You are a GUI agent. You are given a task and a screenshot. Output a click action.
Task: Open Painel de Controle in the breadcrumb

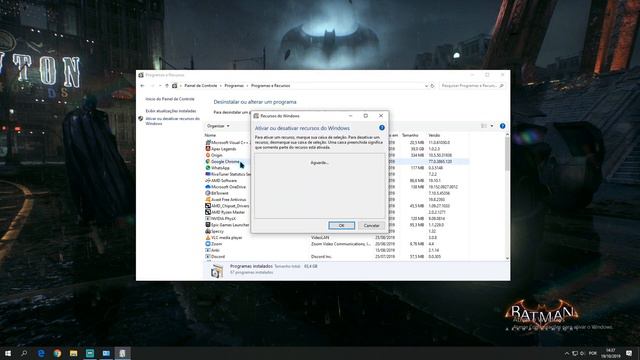point(201,86)
